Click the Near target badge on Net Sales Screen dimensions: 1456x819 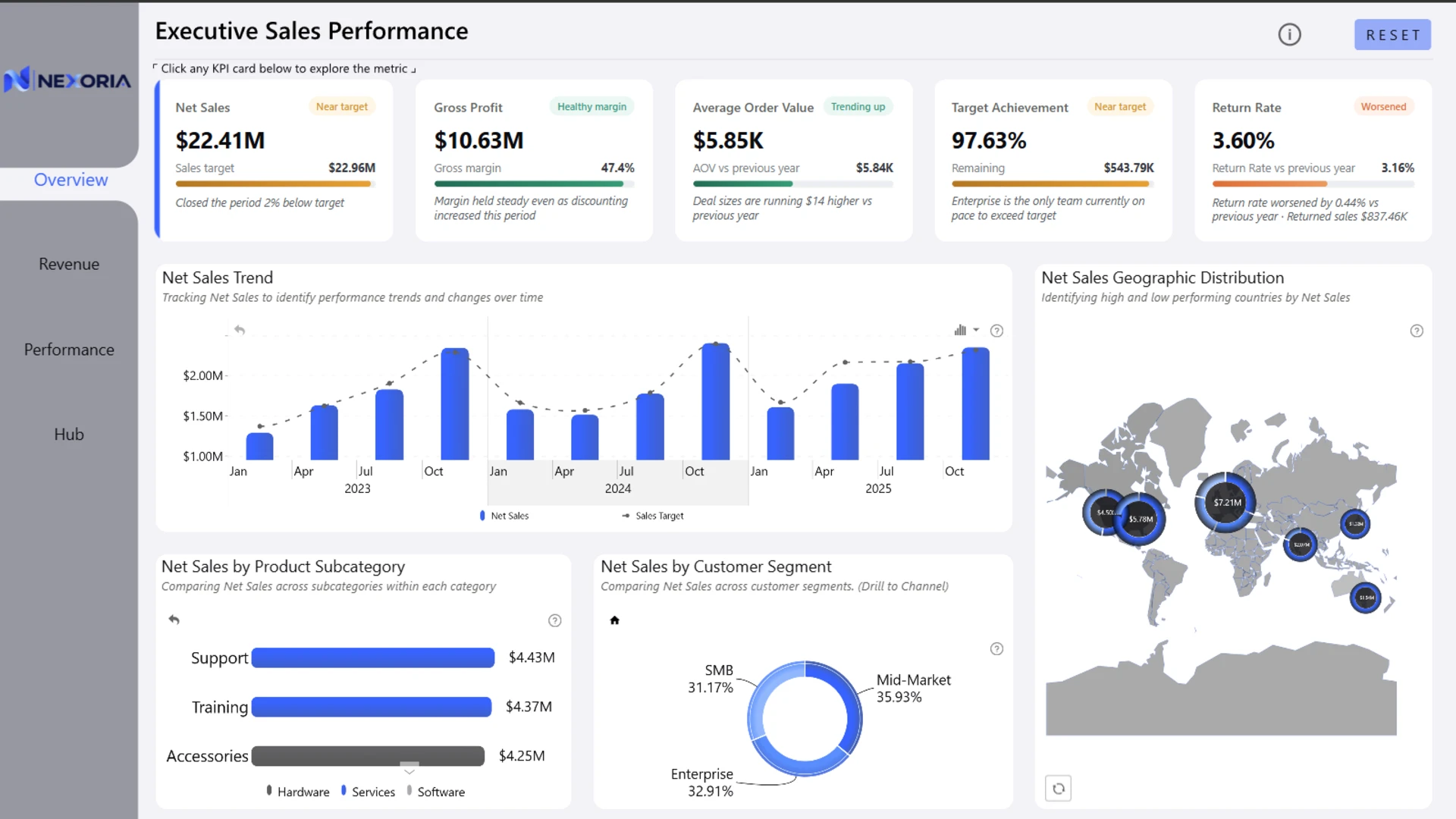coord(342,107)
